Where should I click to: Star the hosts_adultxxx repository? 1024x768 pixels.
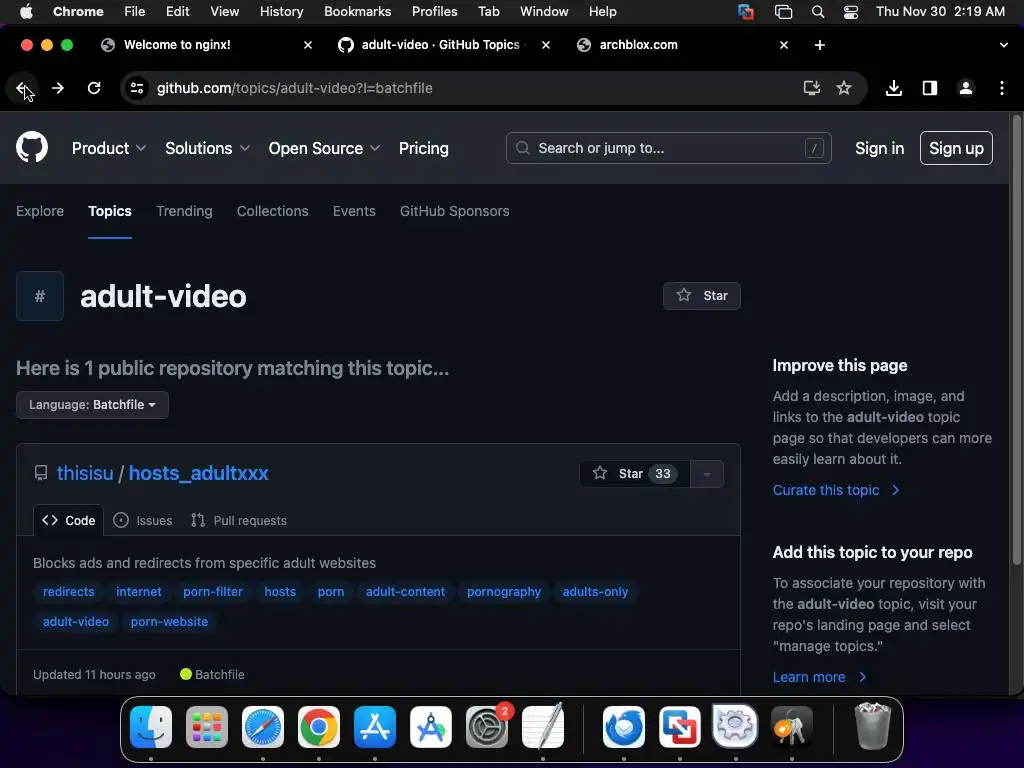[633, 474]
